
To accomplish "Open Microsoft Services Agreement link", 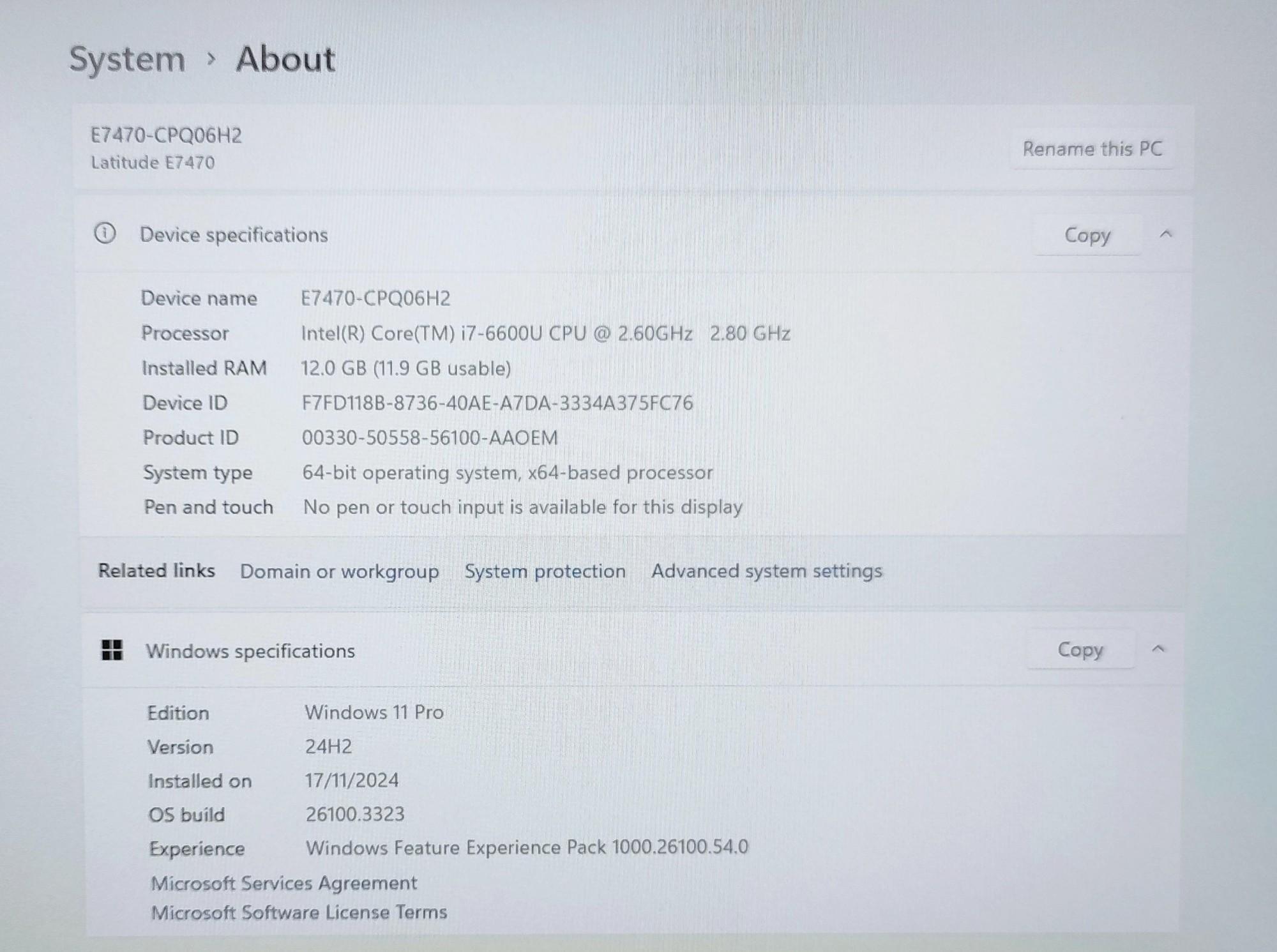I will 284,883.
